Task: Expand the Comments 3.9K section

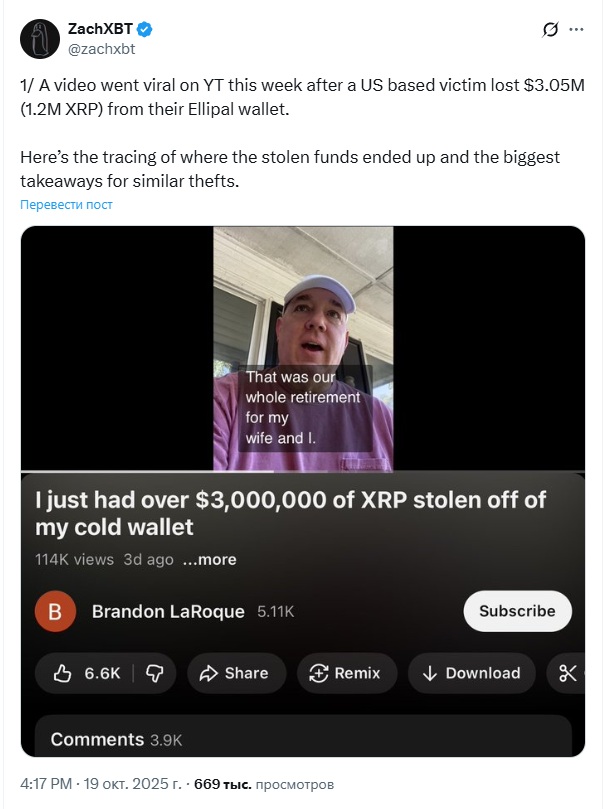Action: pyautogui.click(x=116, y=739)
